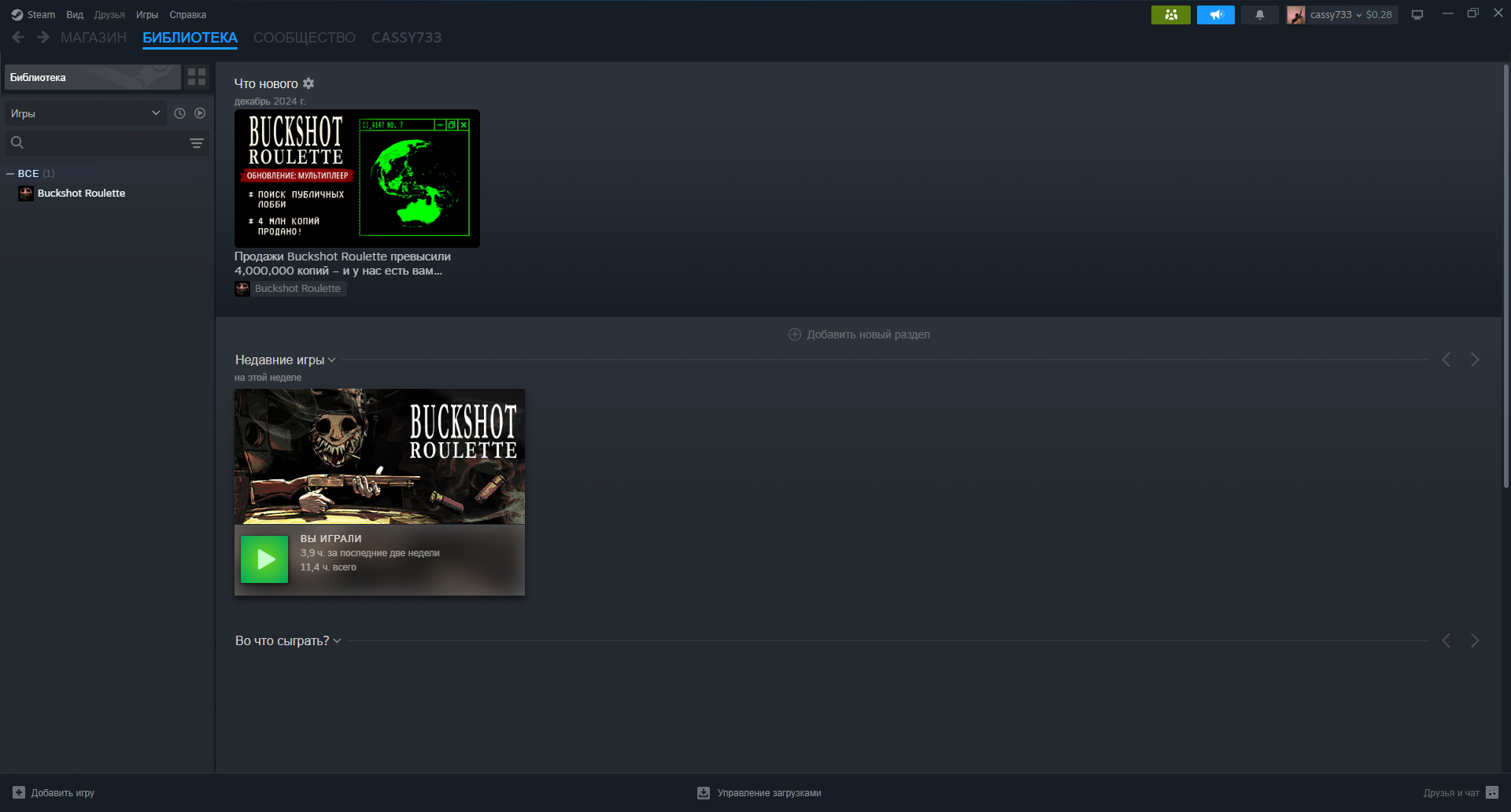
Task: Click the $0.28 wallet balance
Action: [1379, 14]
